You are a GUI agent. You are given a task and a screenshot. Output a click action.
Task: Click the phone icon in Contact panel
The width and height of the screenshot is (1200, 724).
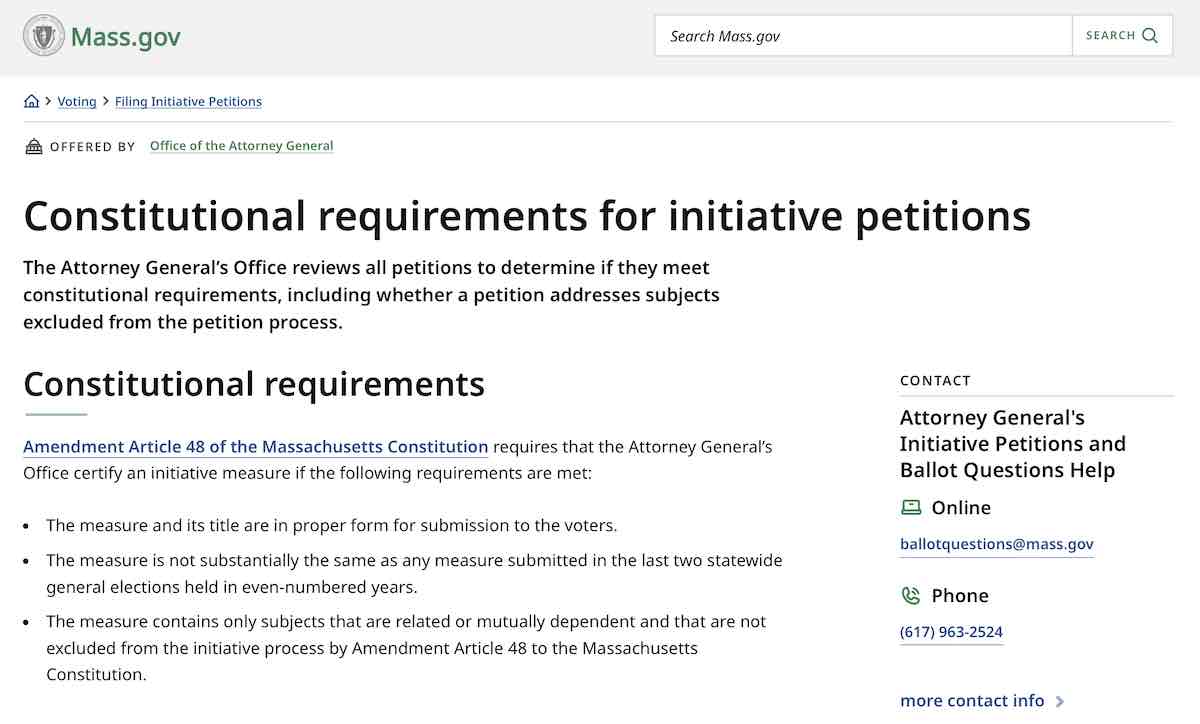click(911, 596)
